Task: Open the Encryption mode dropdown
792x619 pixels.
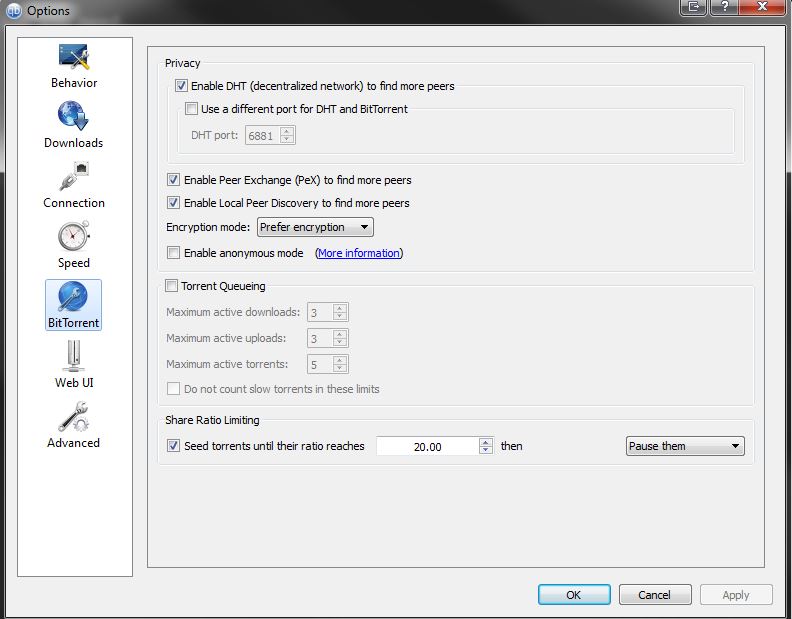Action: pyautogui.click(x=315, y=227)
